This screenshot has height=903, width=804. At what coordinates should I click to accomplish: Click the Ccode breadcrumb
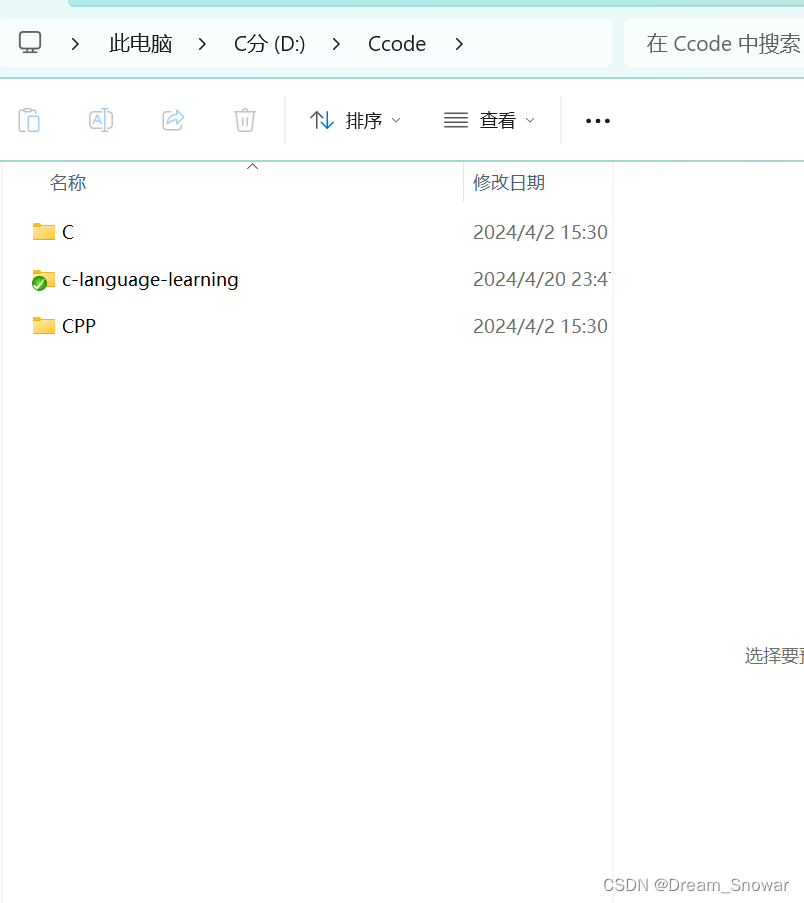(397, 44)
